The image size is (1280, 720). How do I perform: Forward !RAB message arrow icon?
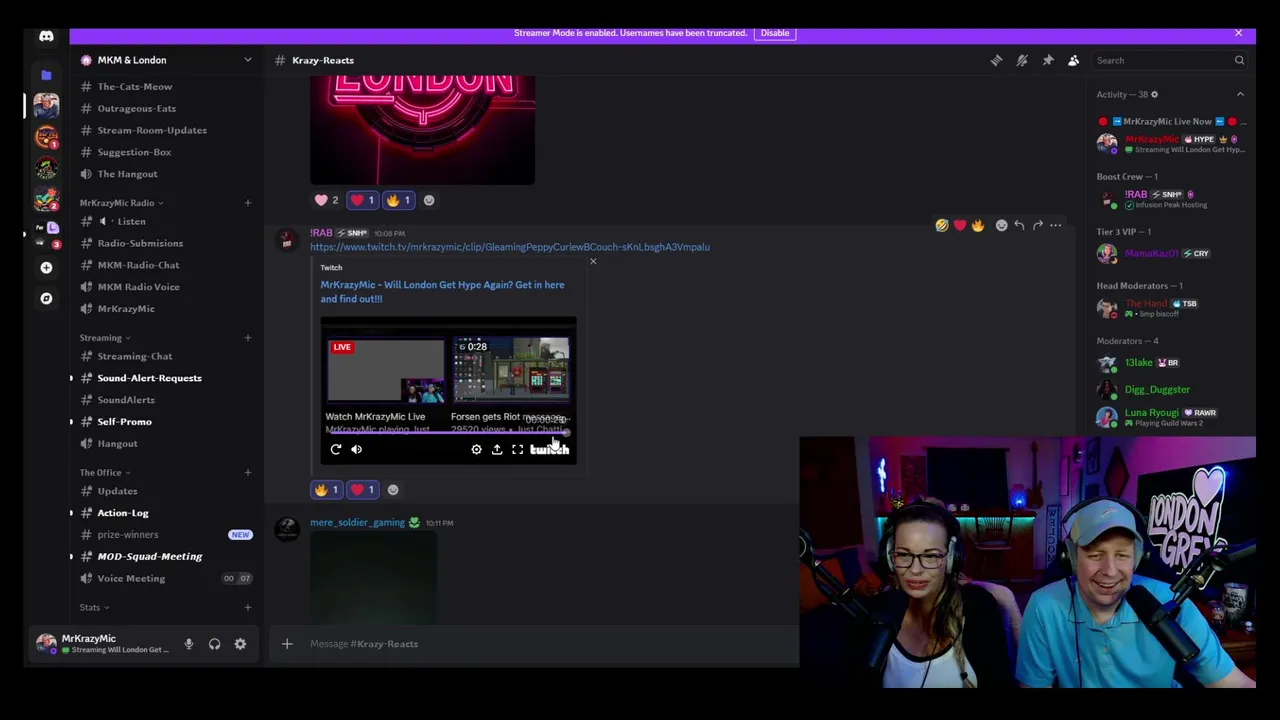click(1037, 225)
